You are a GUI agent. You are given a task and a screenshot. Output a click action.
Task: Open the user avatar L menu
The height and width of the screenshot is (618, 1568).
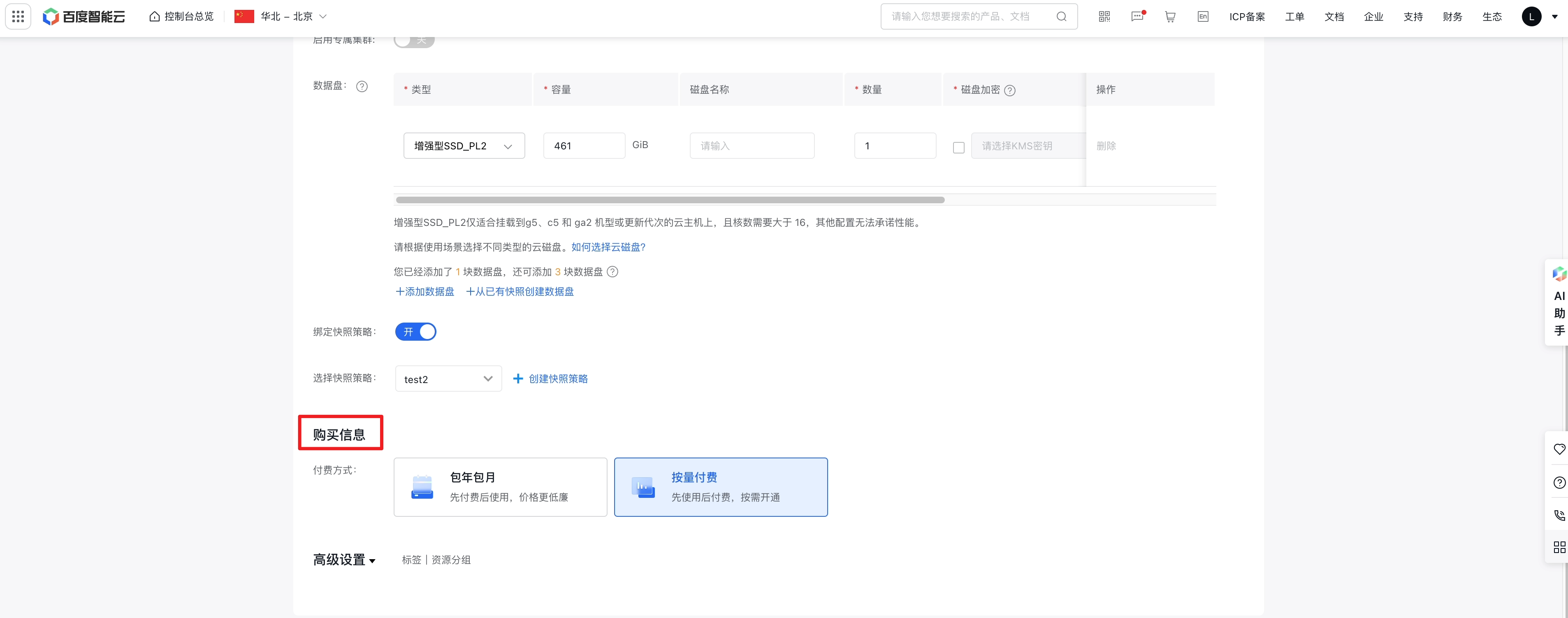(1531, 16)
